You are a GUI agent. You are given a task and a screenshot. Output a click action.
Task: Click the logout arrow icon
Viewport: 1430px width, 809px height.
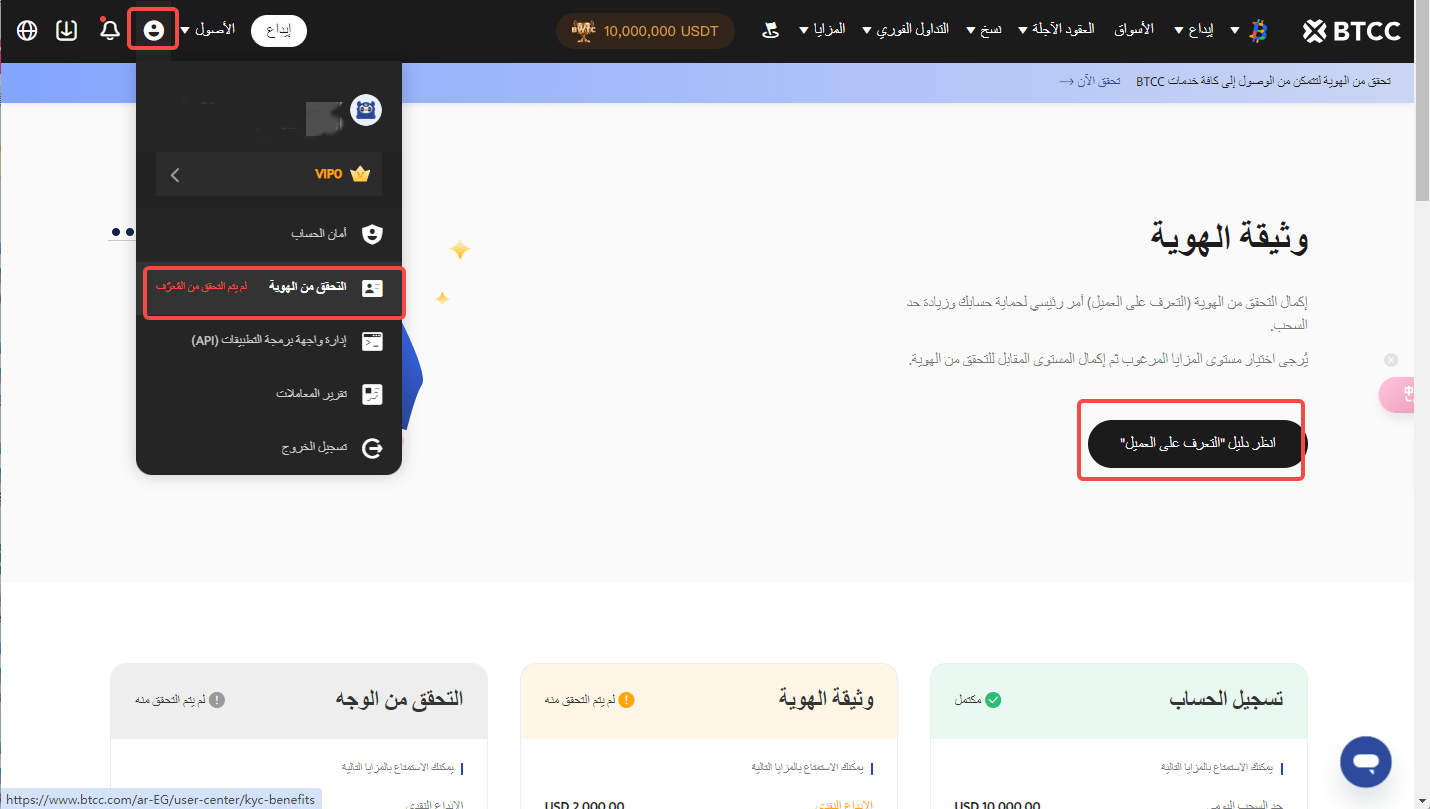coord(372,448)
